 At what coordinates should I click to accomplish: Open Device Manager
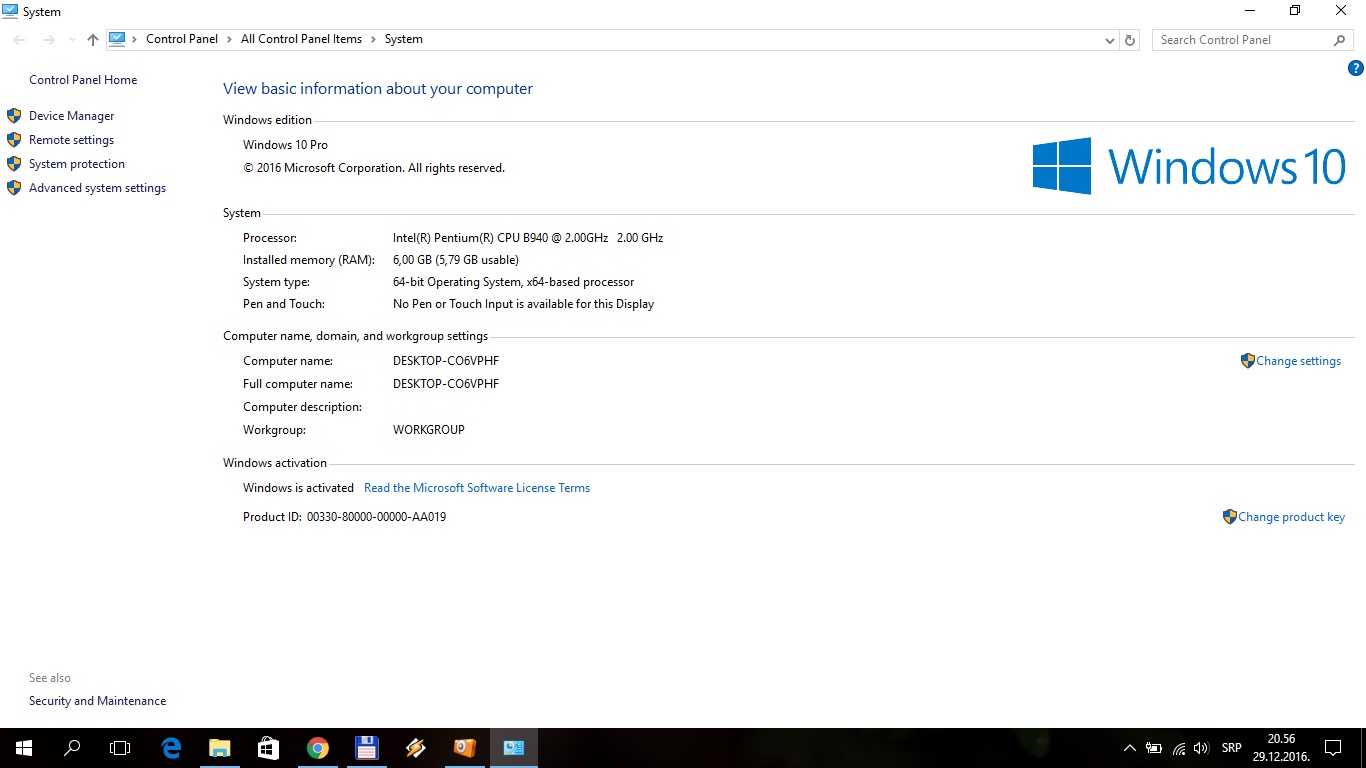pos(71,116)
